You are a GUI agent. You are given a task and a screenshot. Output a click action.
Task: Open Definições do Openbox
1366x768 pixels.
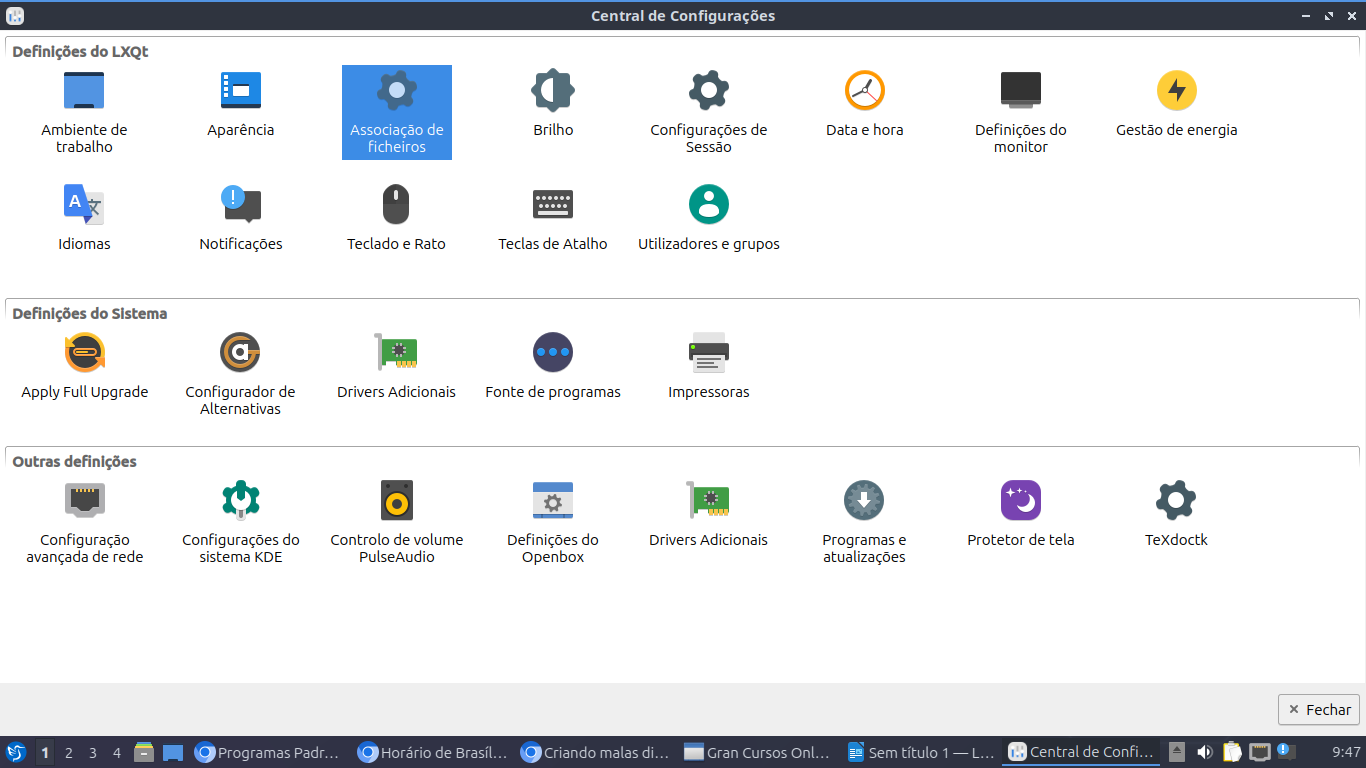point(553,522)
